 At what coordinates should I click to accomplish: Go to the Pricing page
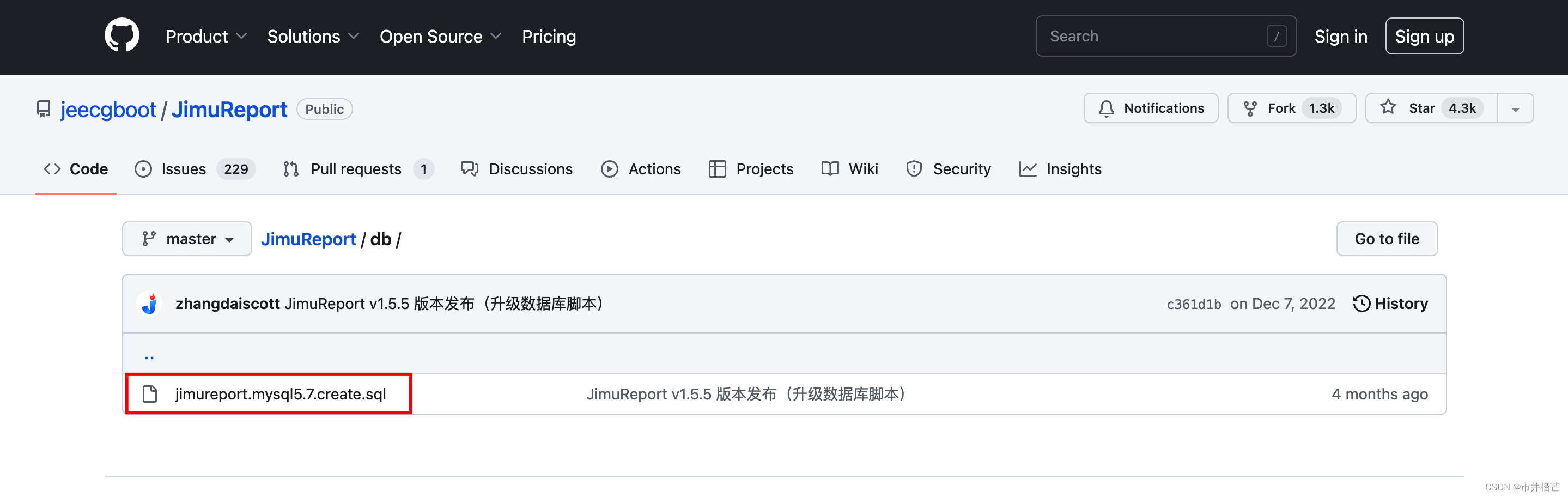click(549, 37)
